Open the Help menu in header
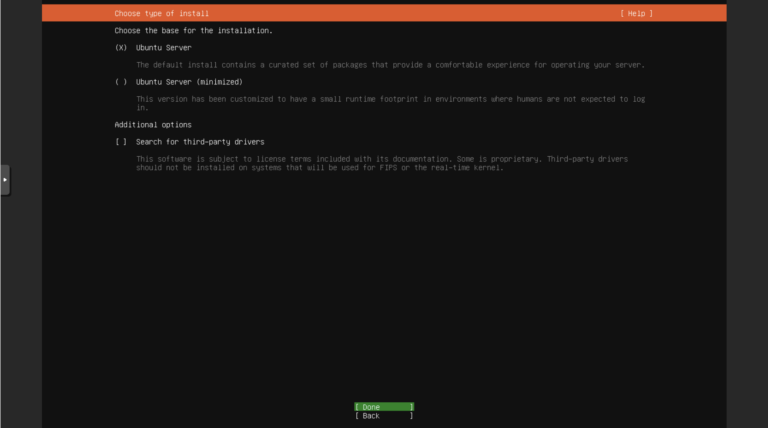768x428 pixels. click(x=636, y=13)
